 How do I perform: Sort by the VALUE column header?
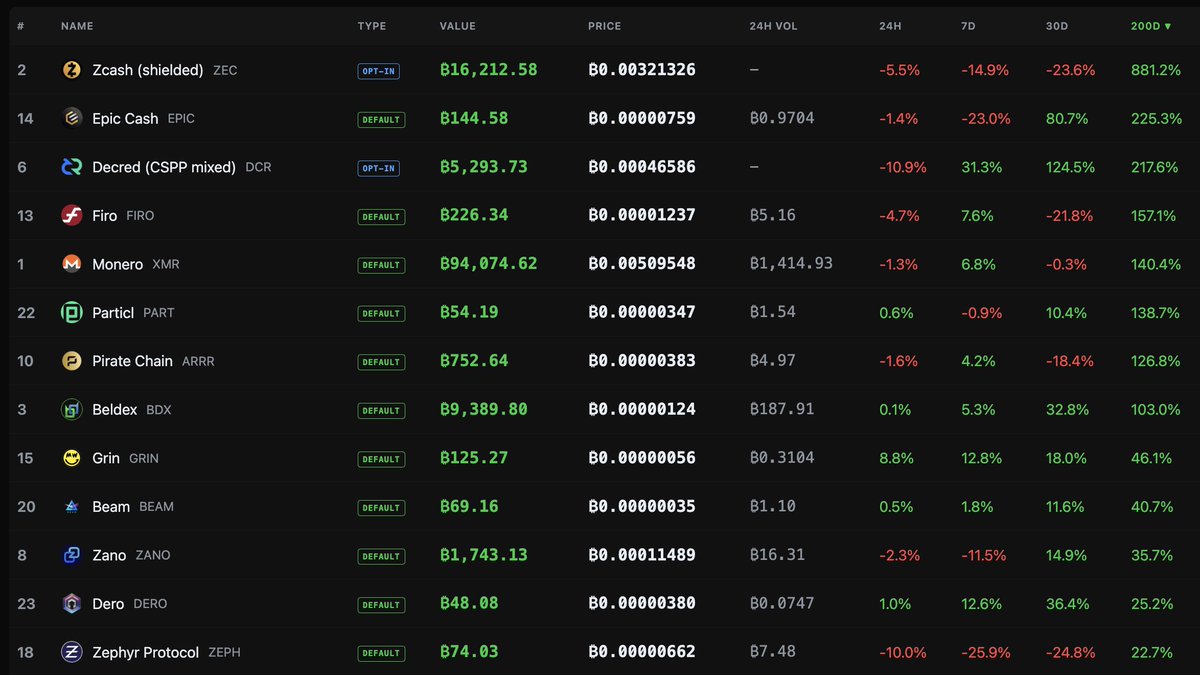click(458, 26)
